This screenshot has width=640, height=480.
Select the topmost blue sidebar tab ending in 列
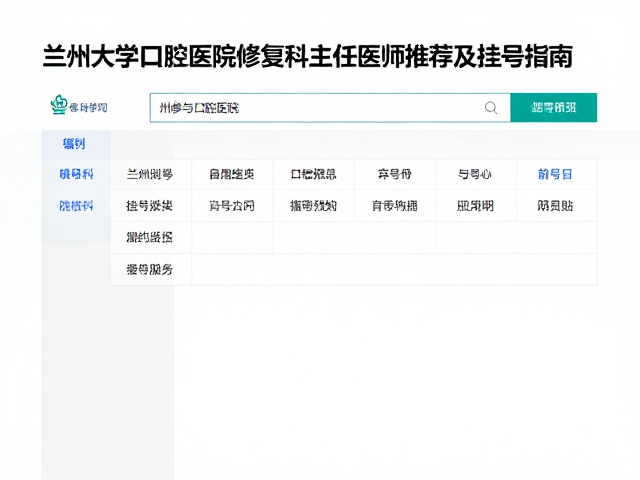pos(74,144)
